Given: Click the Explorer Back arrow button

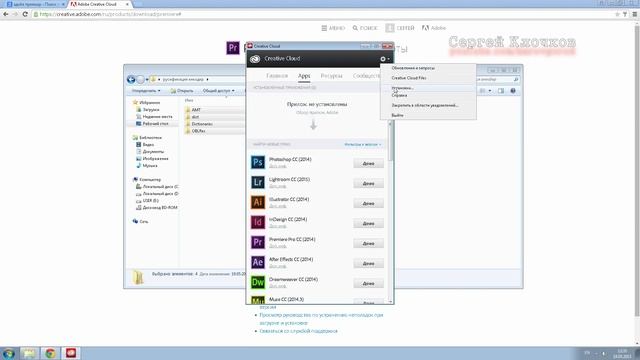Looking at the screenshot, I should 131,79.
